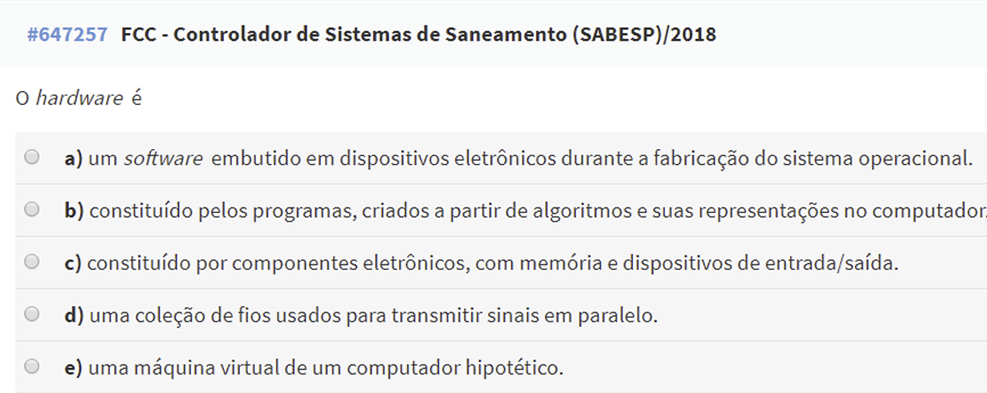Viewport: 987px width, 393px height.
Task: Choose radio button for option c
Action: coord(31,261)
